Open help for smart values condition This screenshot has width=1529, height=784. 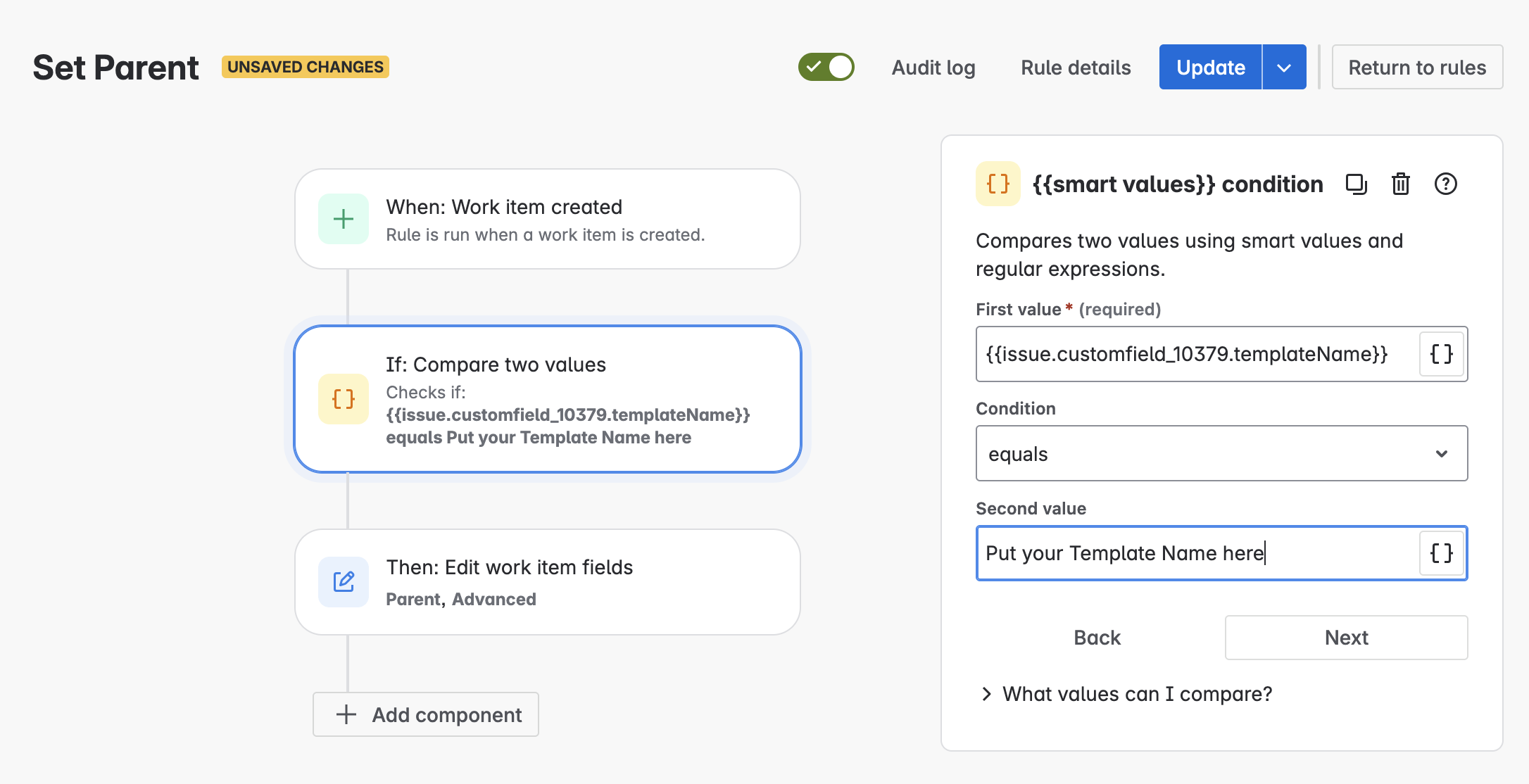1445,184
